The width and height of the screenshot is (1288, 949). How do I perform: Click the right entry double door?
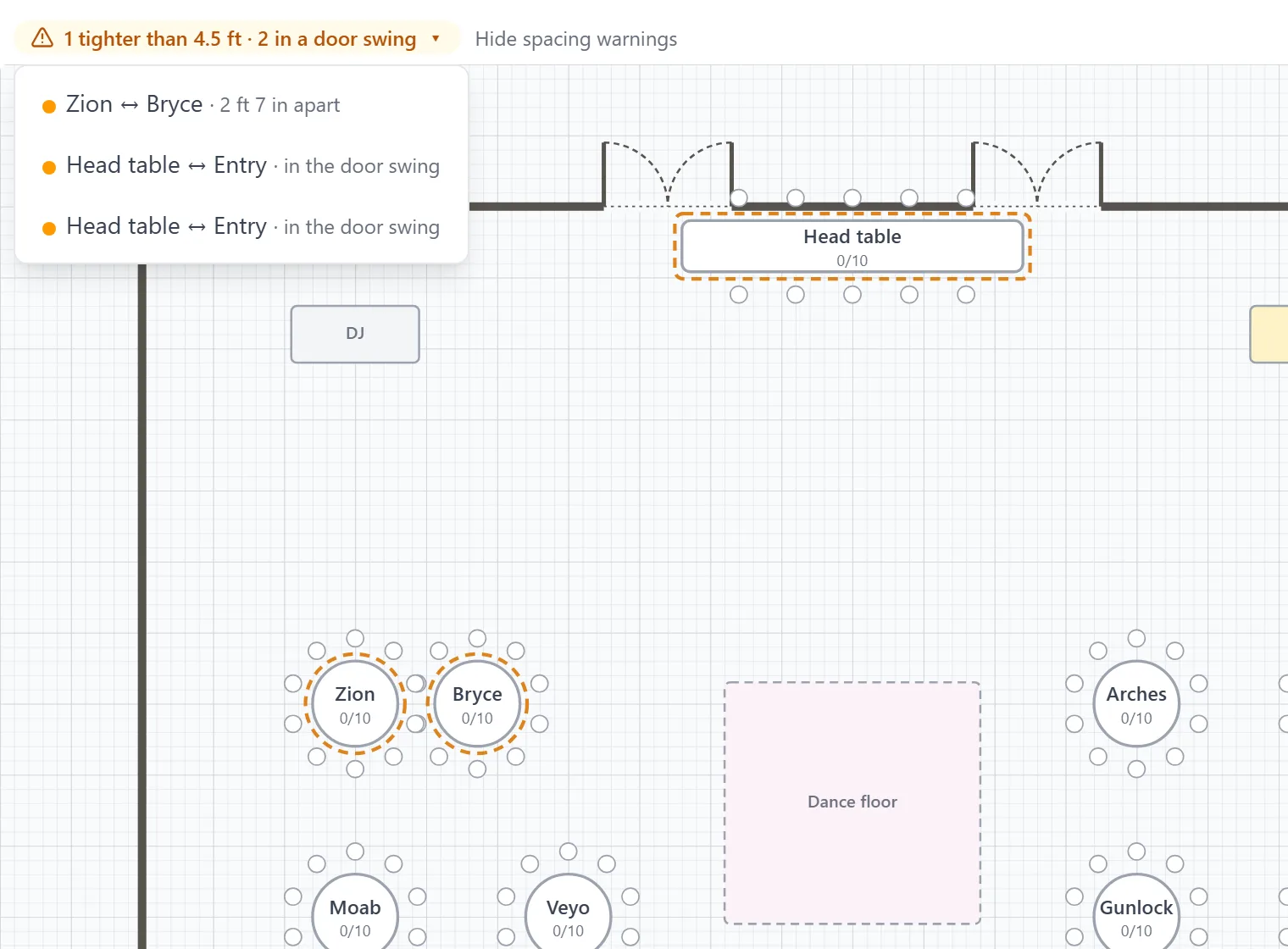1037,174
